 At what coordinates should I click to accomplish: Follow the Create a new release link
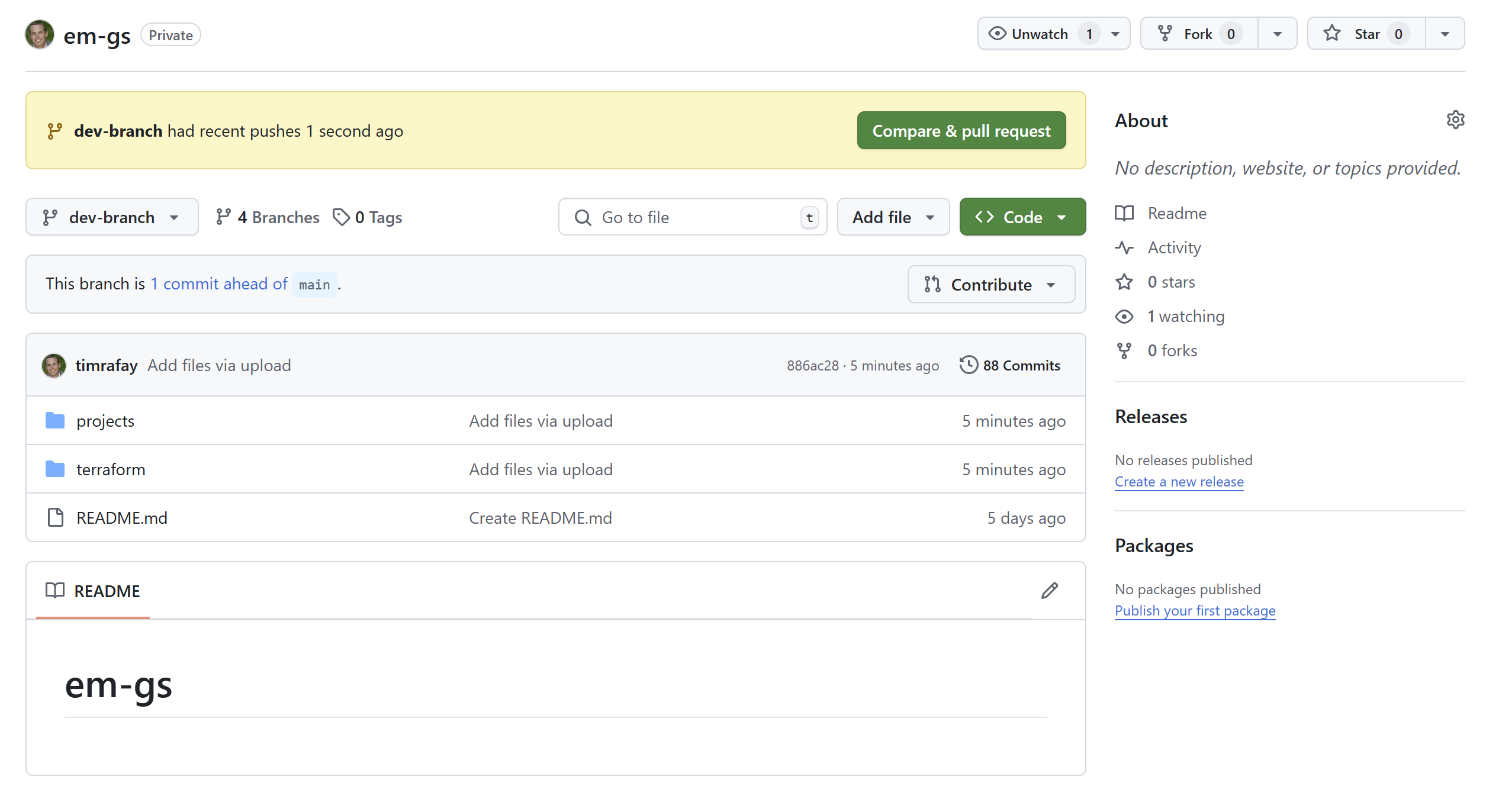(1179, 482)
